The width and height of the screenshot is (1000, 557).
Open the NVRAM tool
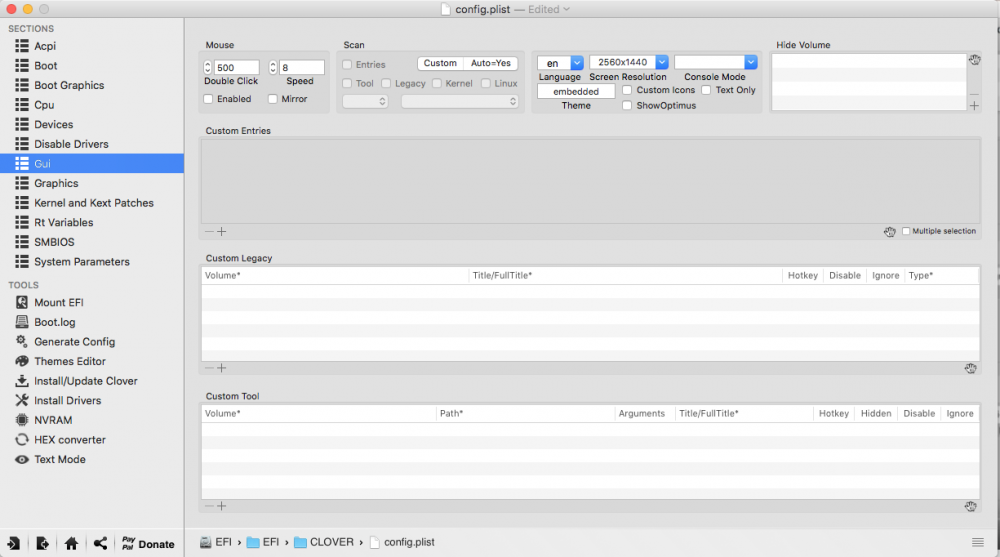point(44,420)
